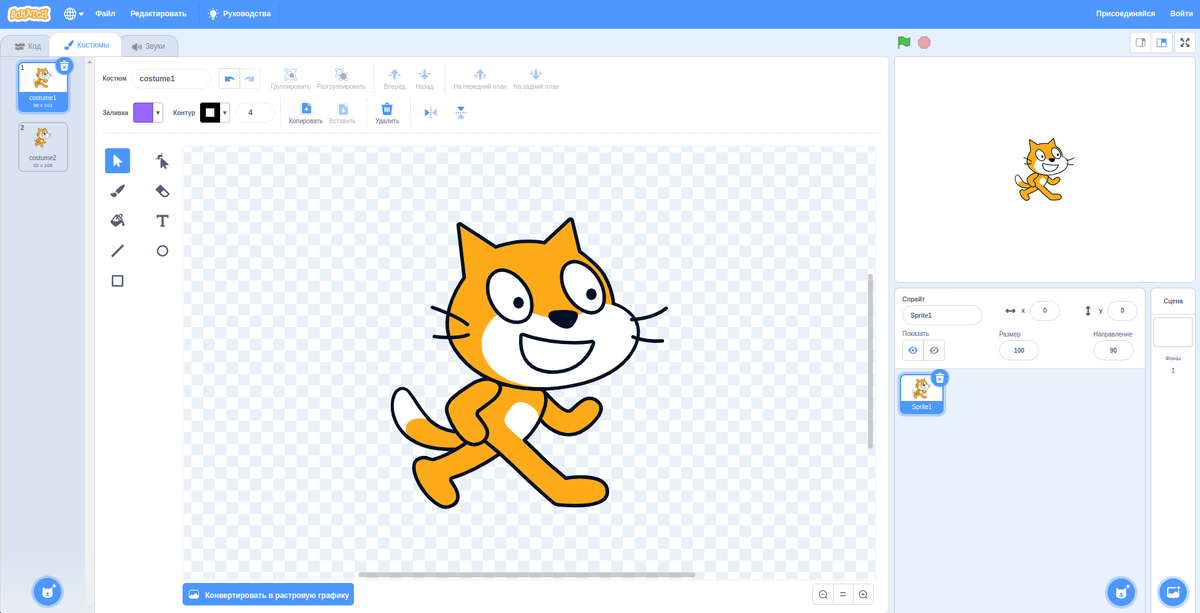Viewport: 1200px width, 613px height.
Task: Select the Eraser tool
Action: (162, 191)
